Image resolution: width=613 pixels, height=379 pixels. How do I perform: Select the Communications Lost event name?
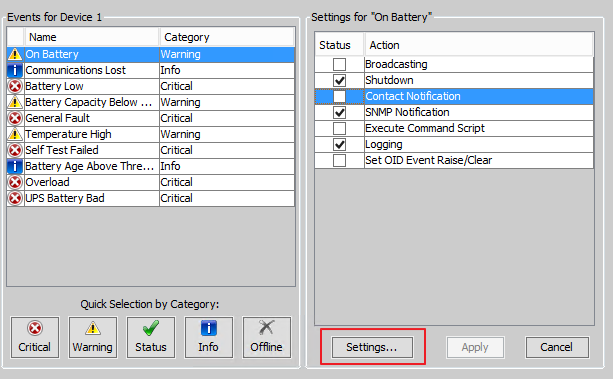[75, 70]
